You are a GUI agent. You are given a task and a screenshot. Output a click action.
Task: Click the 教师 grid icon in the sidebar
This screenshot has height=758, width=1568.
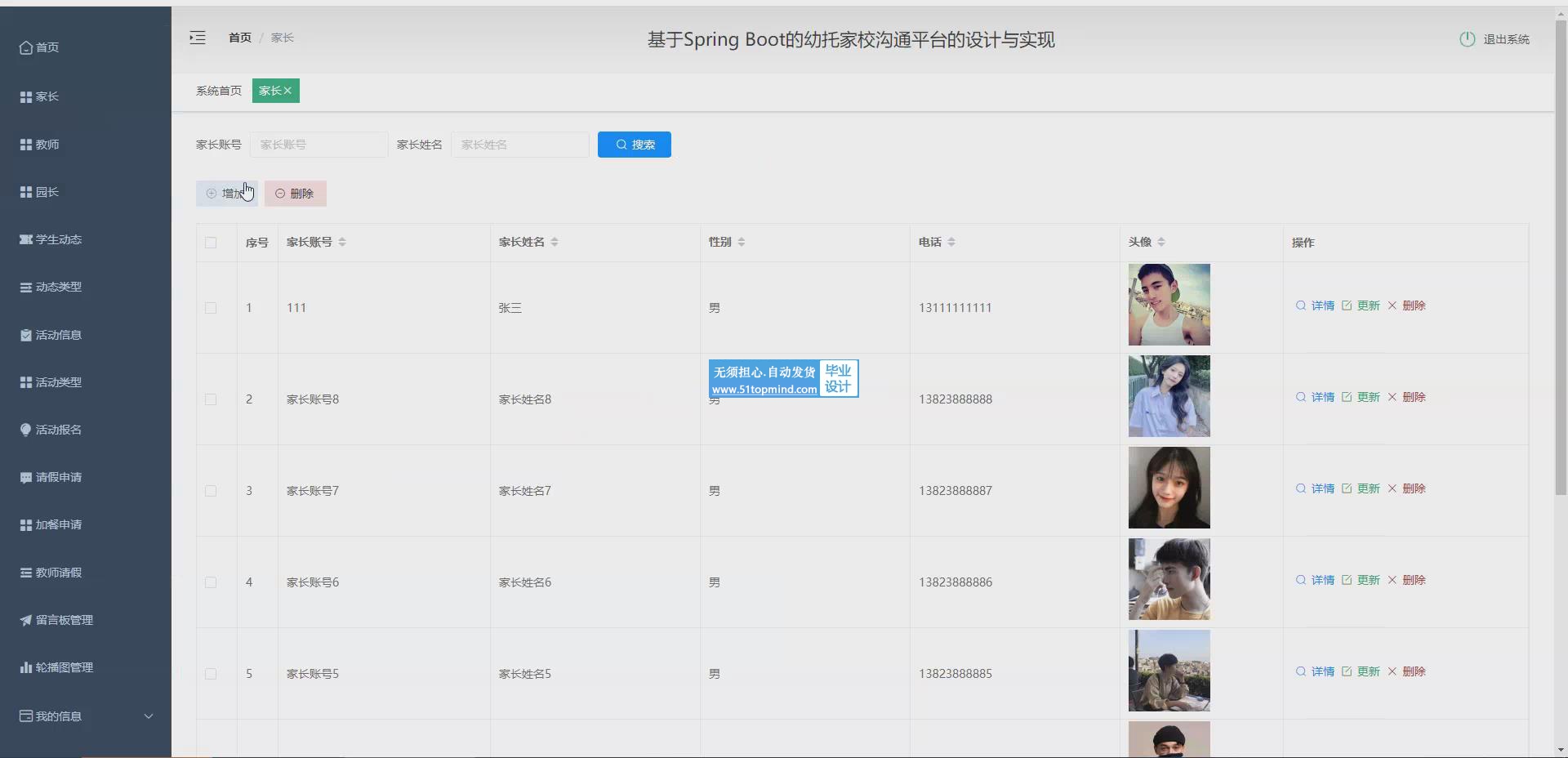point(26,145)
